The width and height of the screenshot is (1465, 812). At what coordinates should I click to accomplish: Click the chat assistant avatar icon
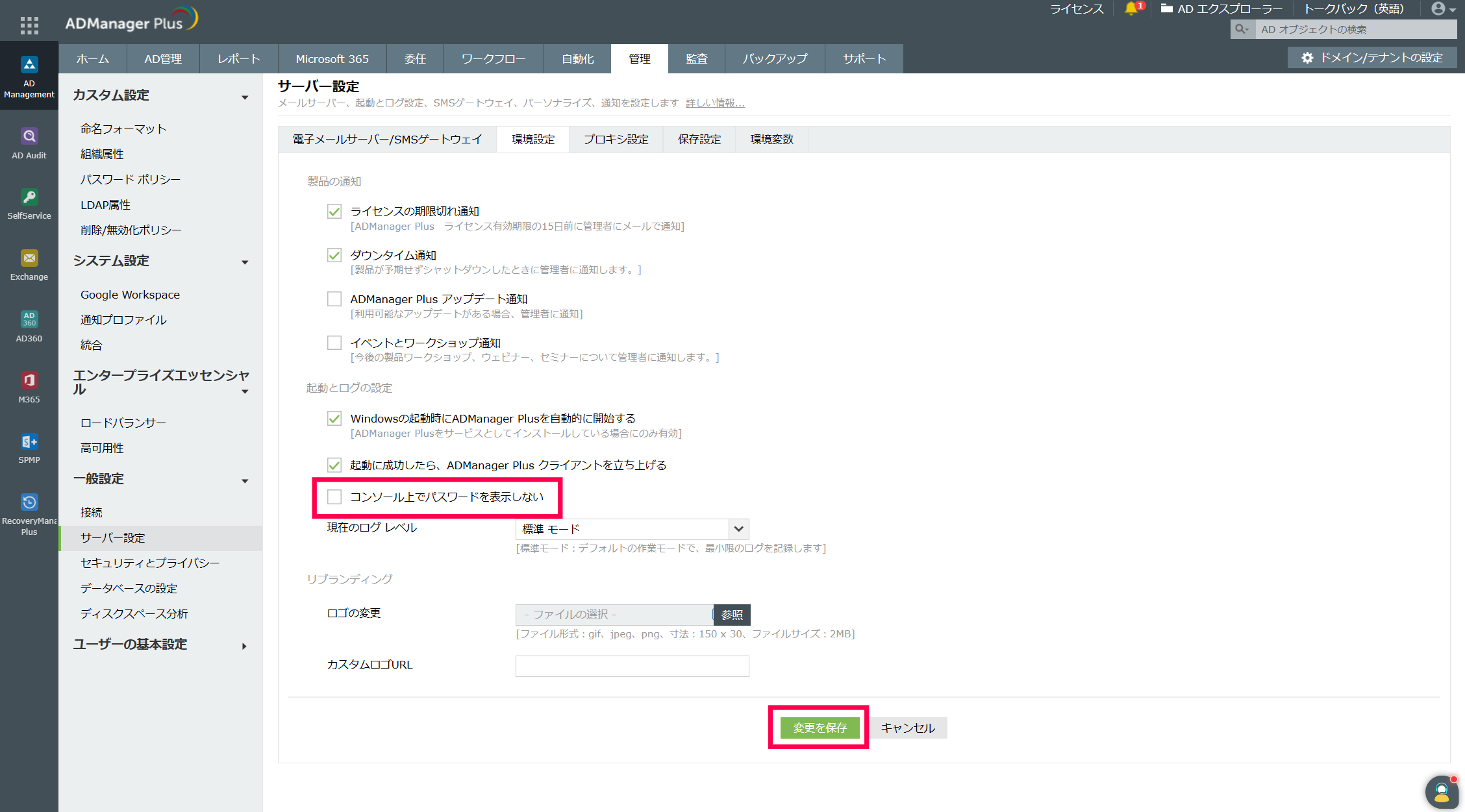click(1441, 791)
